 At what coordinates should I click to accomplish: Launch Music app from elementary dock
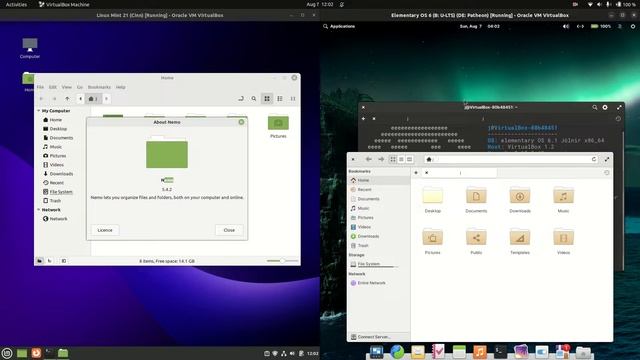[x=480, y=351]
